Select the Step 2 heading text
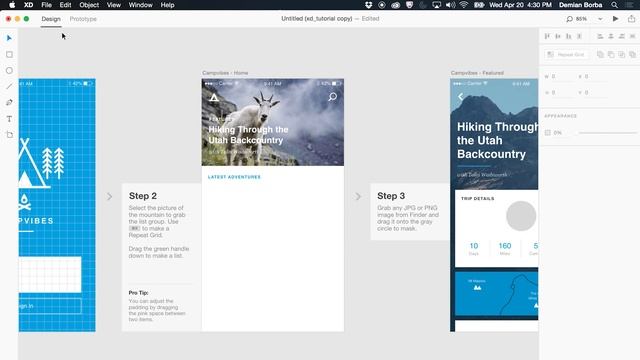Viewport: 640px width, 360px height. pos(143,196)
